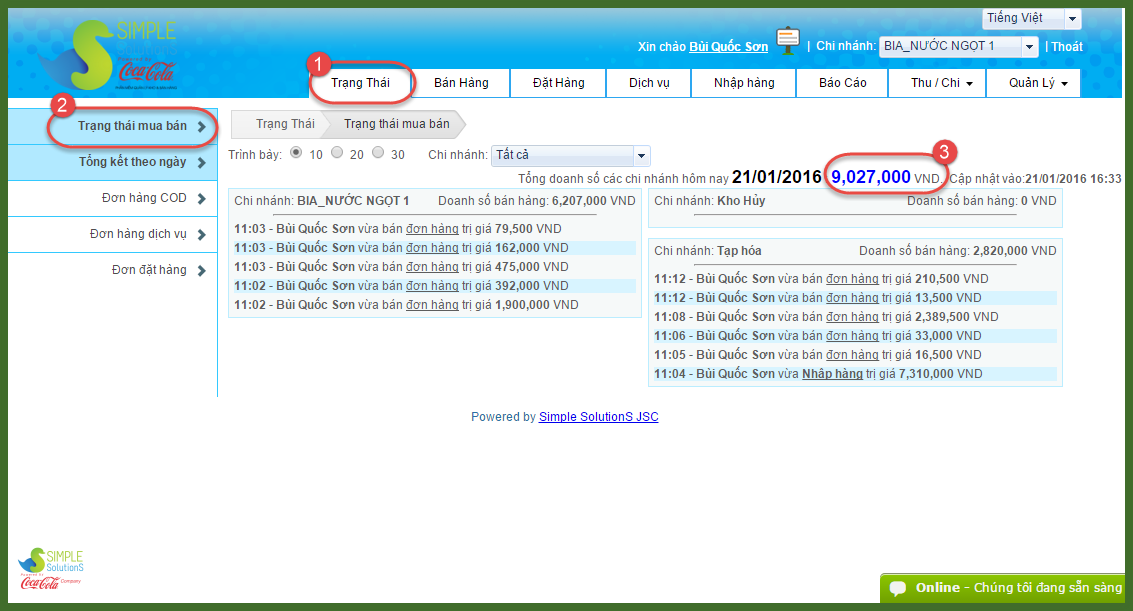Select the 10 rows display radio button

[x=296, y=154]
